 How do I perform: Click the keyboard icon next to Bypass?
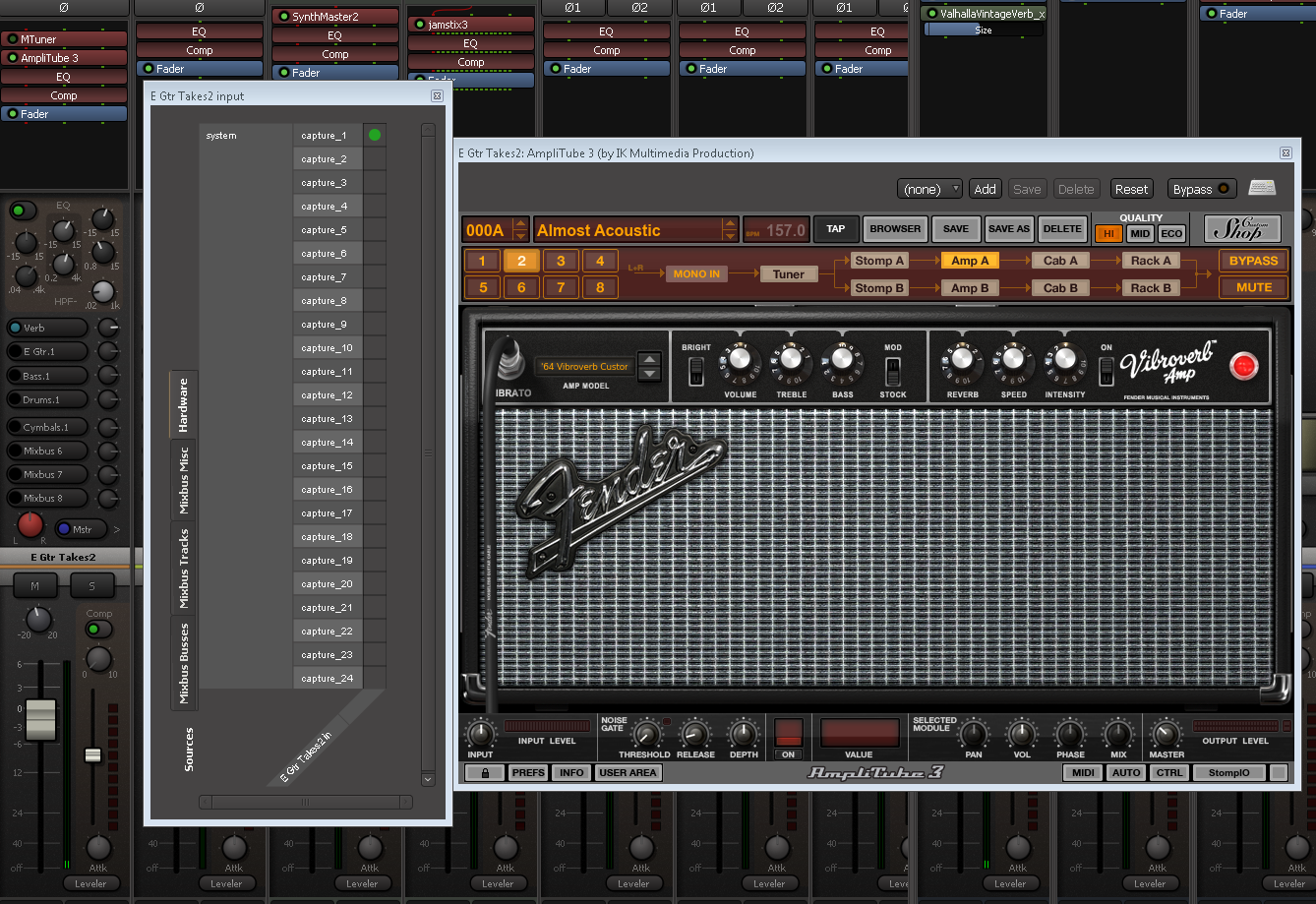(x=1263, y=189)
